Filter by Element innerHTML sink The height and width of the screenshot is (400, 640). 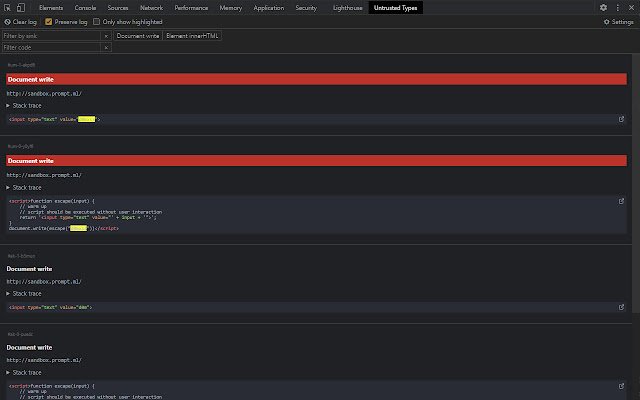tap(192, 36)
